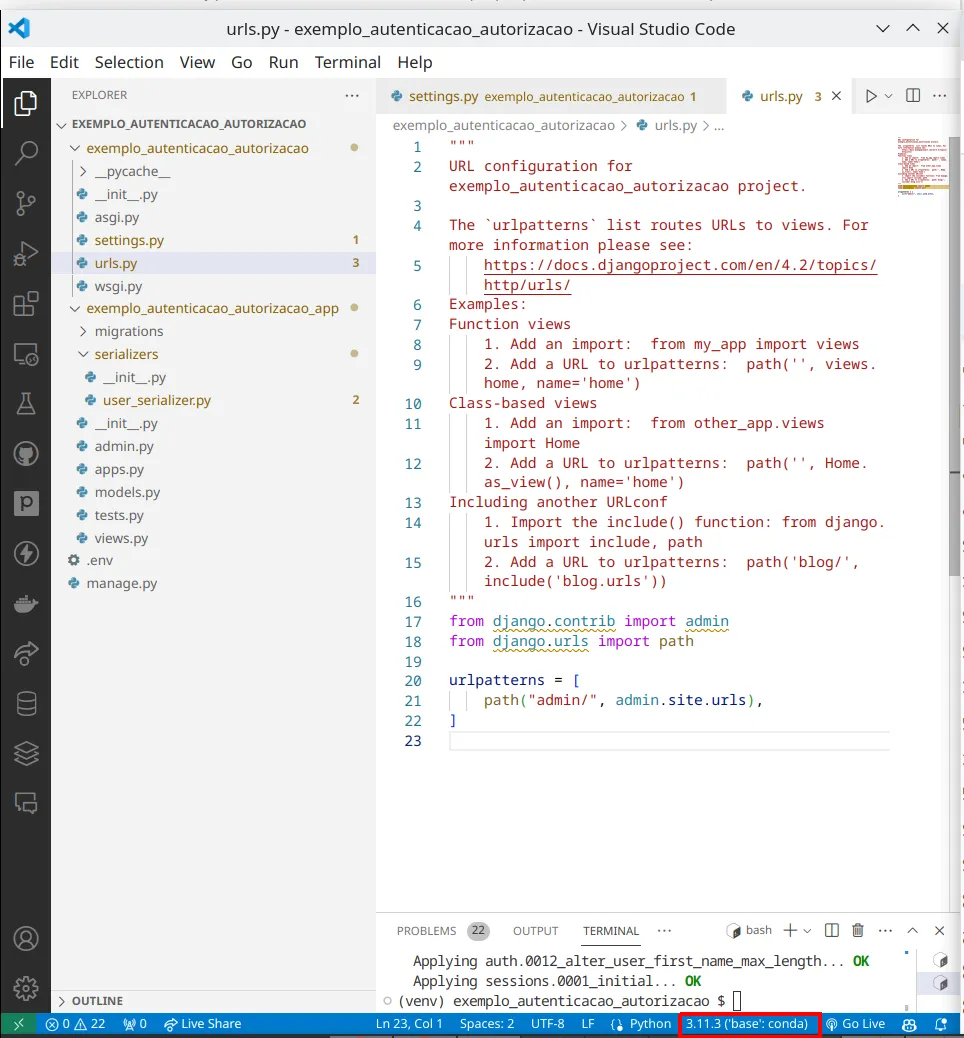Open the Copilot status icon
Screen dimensions: 964x1038
909,1023
